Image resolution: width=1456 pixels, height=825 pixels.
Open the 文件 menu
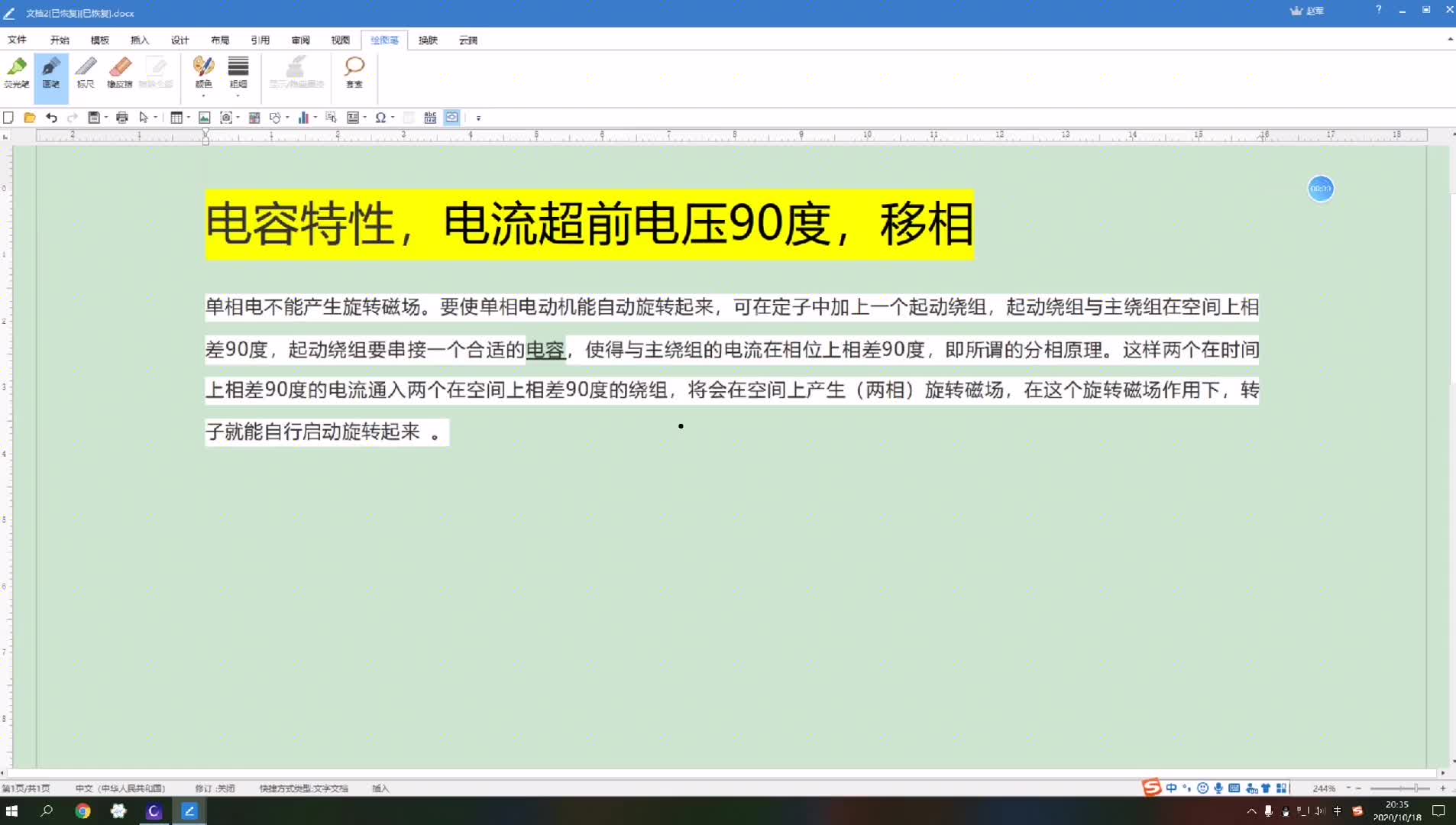[x=17, y=40]
